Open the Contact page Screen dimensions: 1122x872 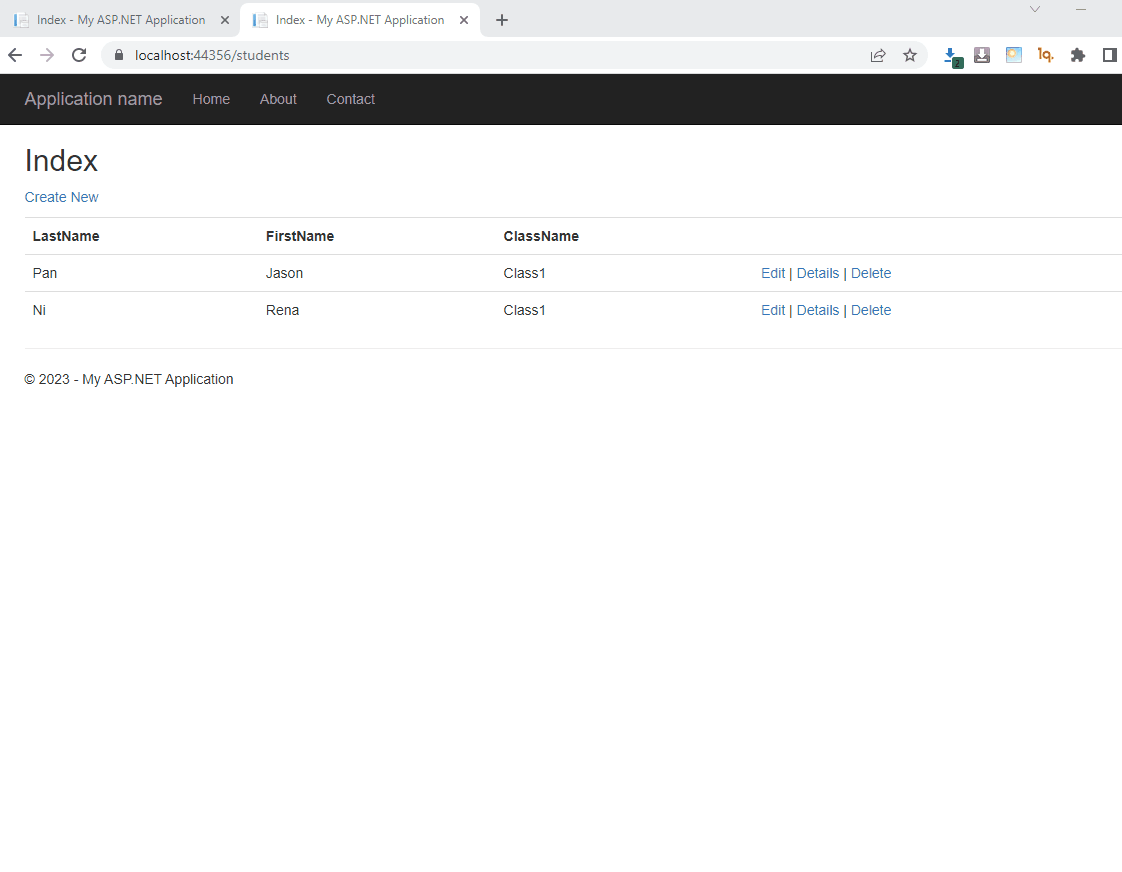(x=350, y=99)
